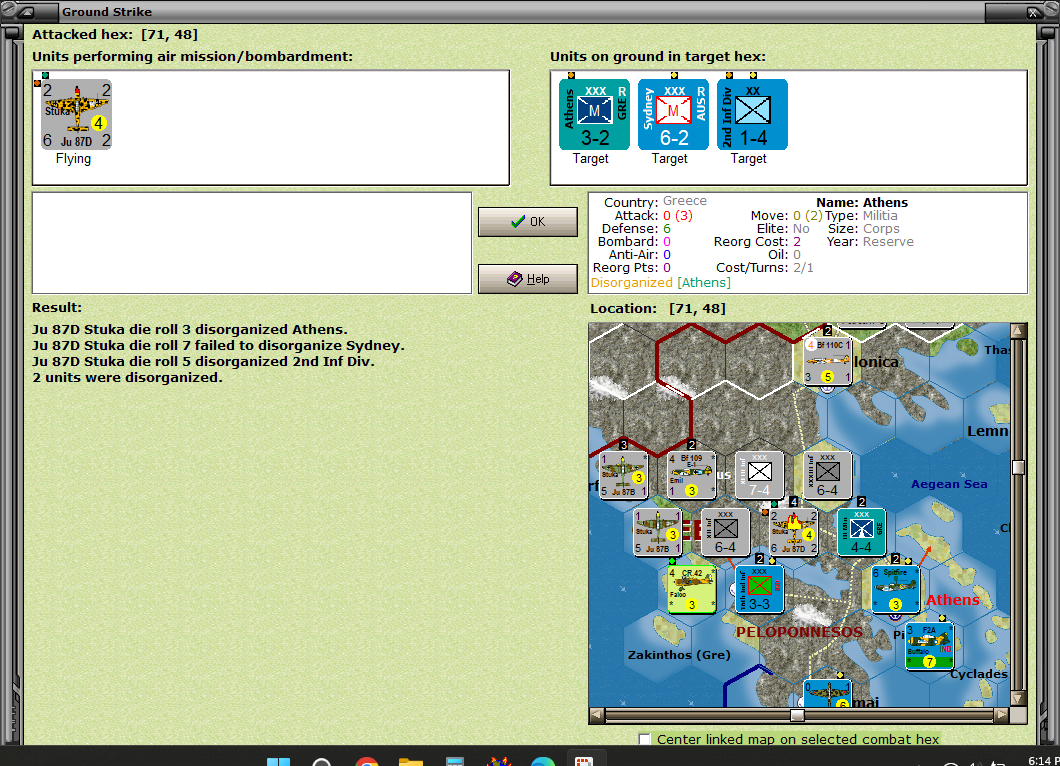The height and width of the screenshot is (766, 1060).
Task: Click the Athens 3-2 militia target counter
Action: coord(592,114)
